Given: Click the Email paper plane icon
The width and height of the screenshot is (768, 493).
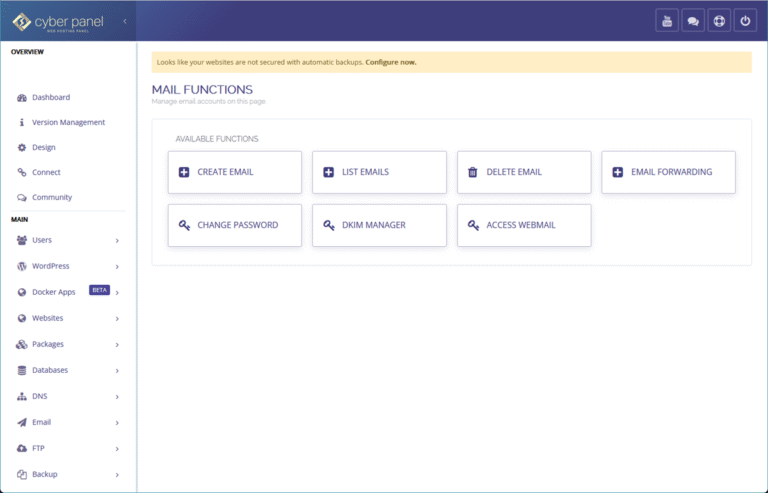Looking at the screenshot, I should click(22, 422).
